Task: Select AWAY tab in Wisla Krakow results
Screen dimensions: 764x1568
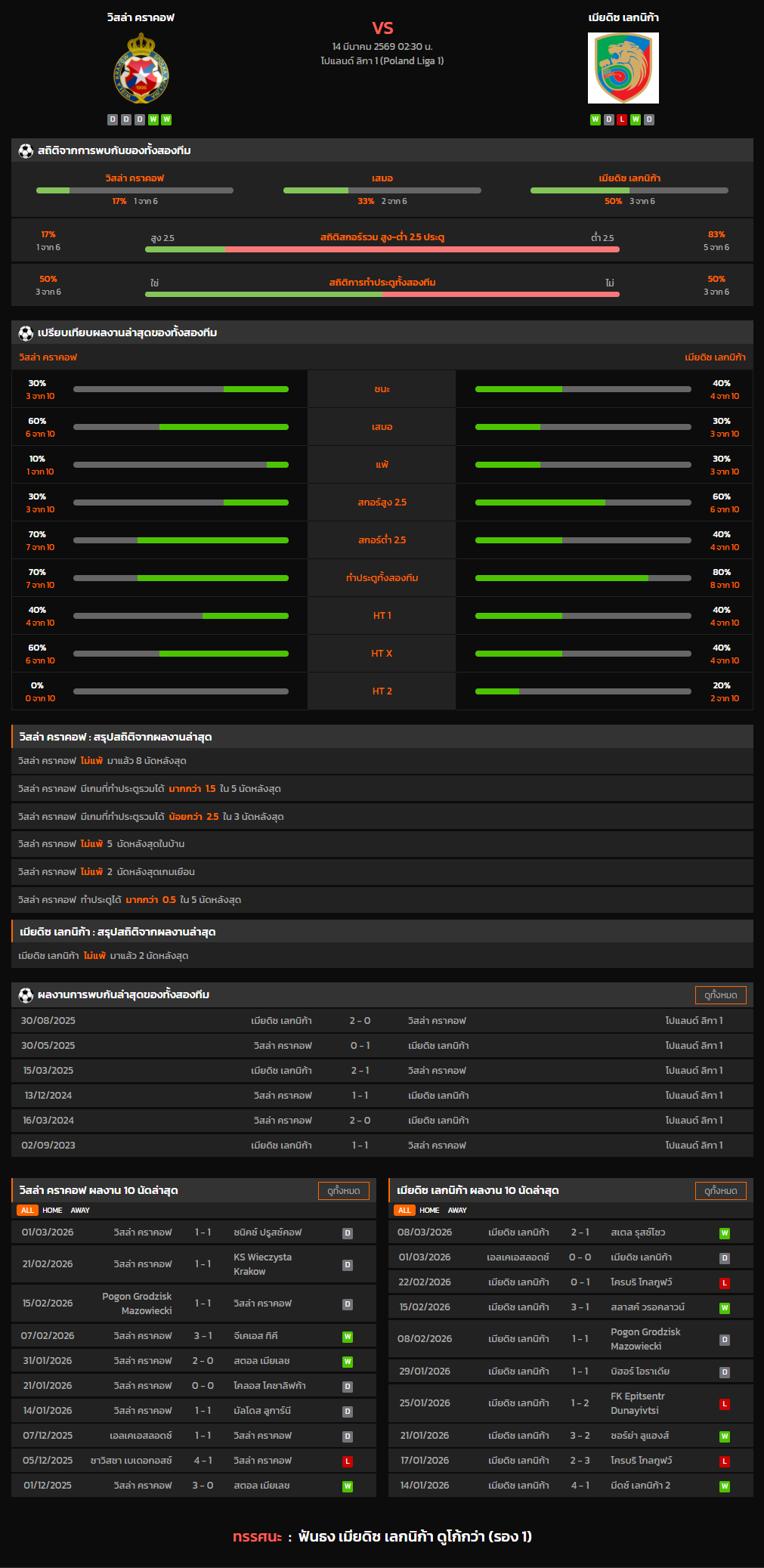Action: click(x=80, y=1210)
